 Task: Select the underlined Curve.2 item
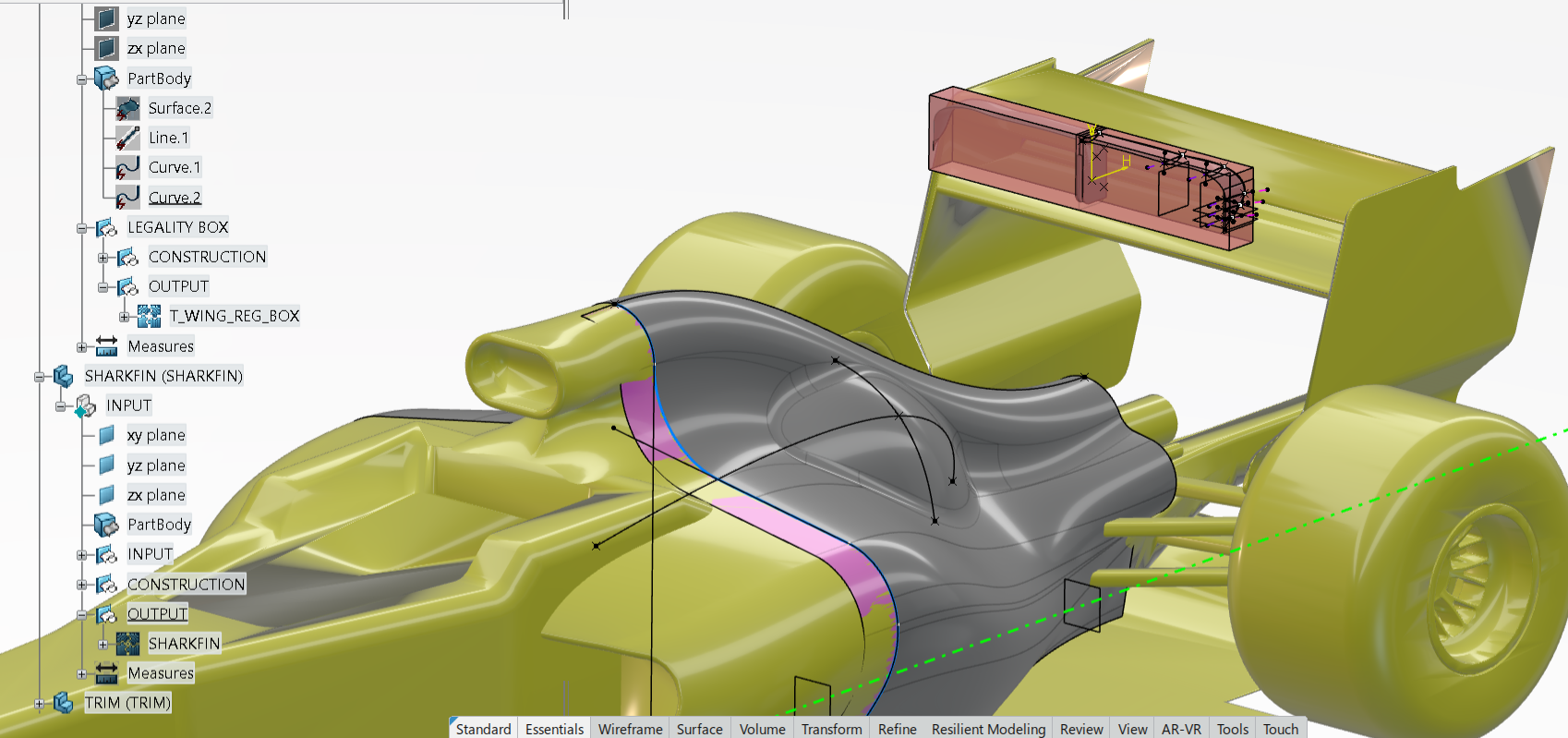click(x=175, y=197)
